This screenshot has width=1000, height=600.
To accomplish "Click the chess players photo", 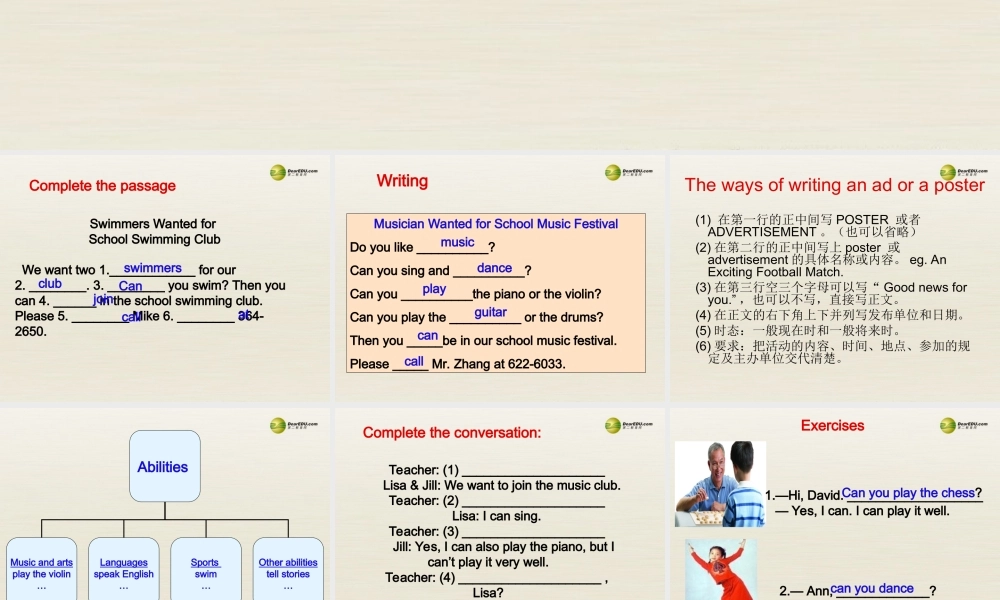I will pyautogui.click(x=720, y=484).
